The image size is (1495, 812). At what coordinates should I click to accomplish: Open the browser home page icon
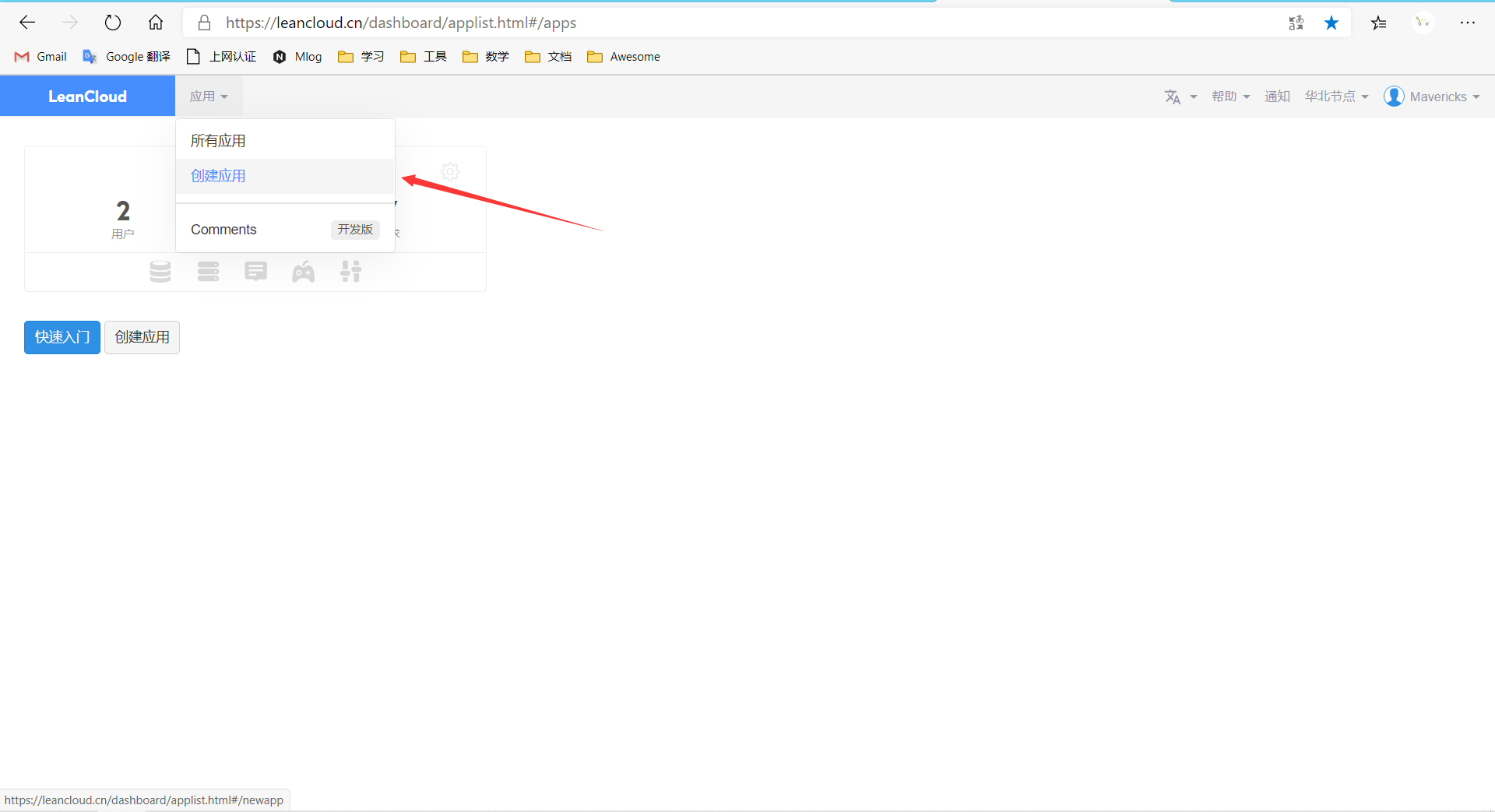[156, 23]
